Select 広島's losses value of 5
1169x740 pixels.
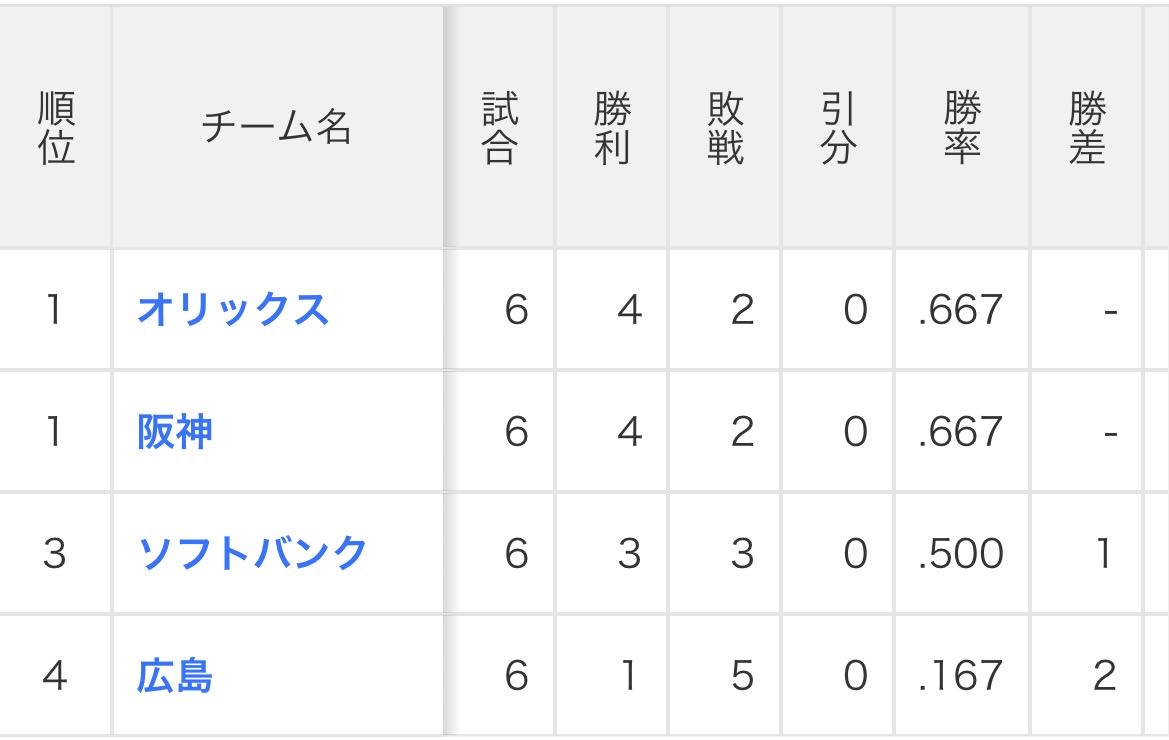[x=741, y=676]
